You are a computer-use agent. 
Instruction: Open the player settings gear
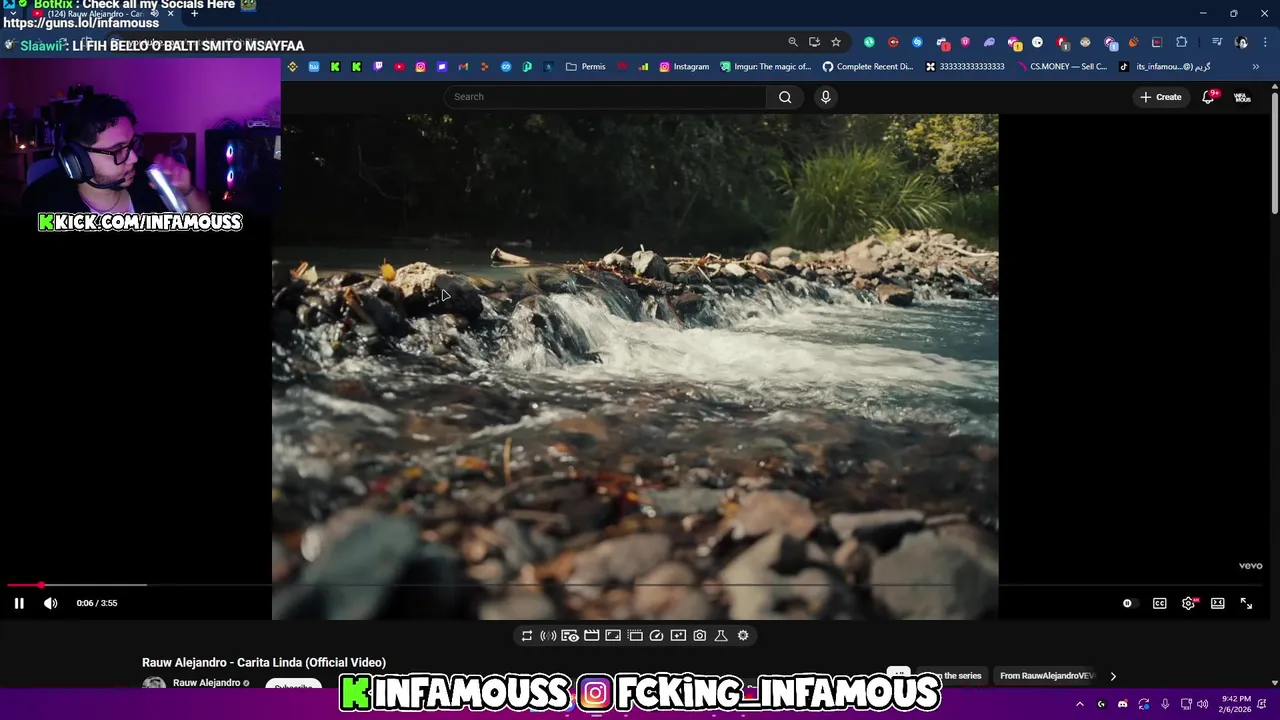(x=1188, y=603)
